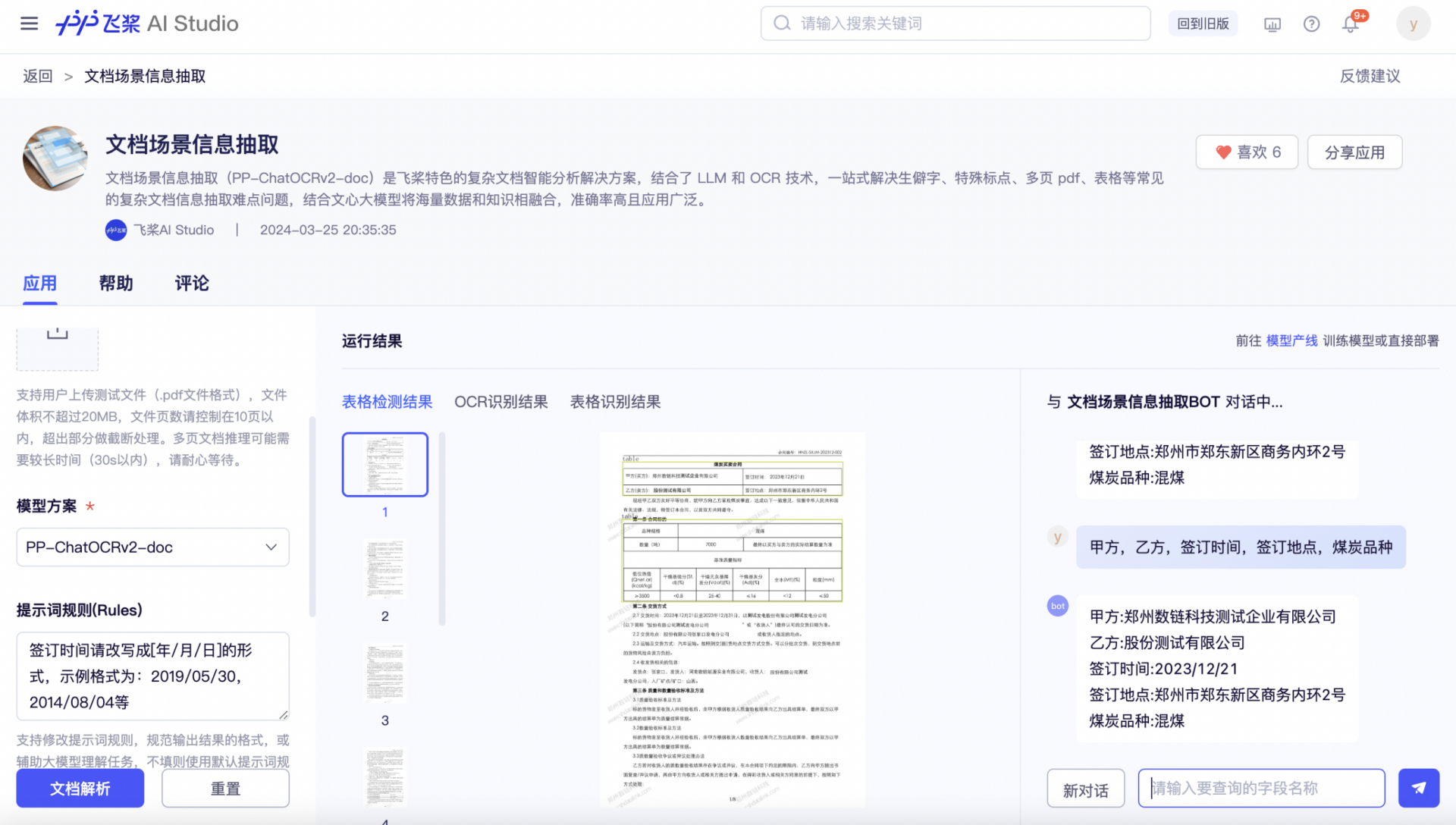Image resolution: width=1456 pixels, height=825 pixels.
Task: Click the document preview page image
Action: click(733, 620)
